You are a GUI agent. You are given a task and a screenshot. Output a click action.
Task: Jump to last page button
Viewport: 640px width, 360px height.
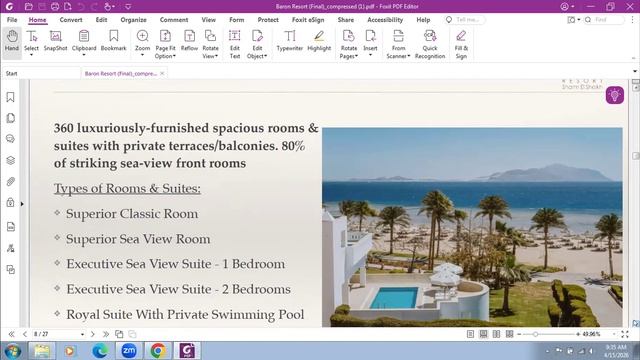[106, 334]
